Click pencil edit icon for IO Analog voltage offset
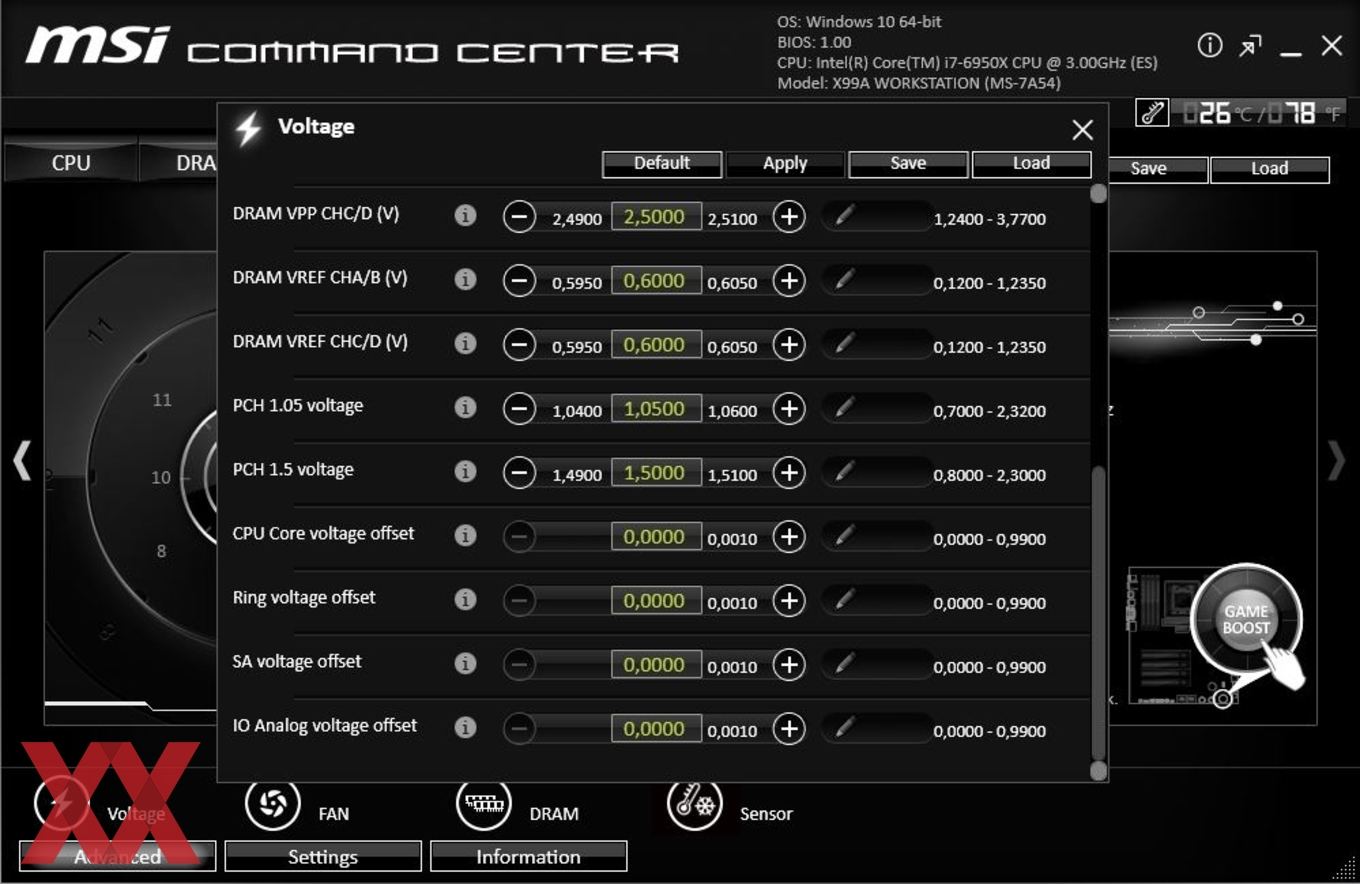This screenshot has height=884, width=1360. 844,727
